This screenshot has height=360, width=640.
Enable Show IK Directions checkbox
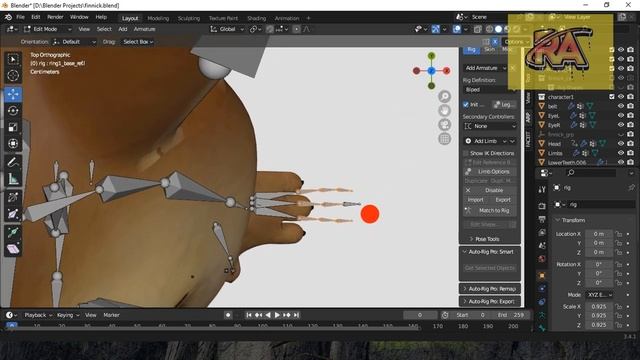pyautogui.click(x=466, y=153)
